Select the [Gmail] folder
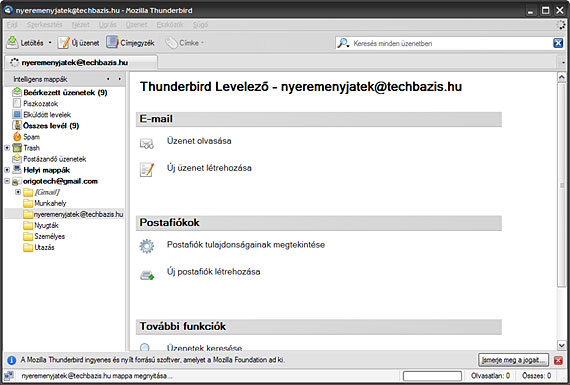This screenshot has width=570, height=385. click(x=41, y=192)
